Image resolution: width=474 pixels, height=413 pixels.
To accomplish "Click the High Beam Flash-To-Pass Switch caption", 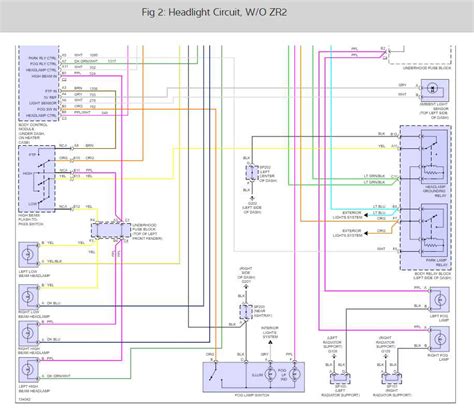I will pyautogui.click(x=31, y=220).
